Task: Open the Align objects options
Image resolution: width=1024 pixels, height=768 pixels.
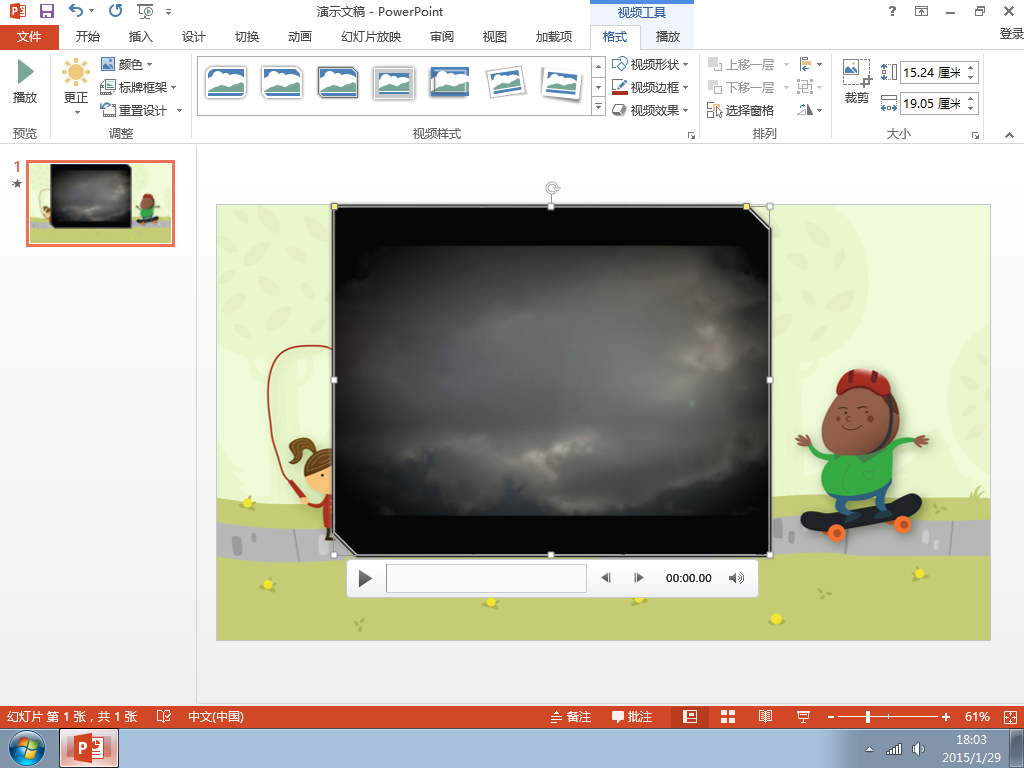Action: 810,64
